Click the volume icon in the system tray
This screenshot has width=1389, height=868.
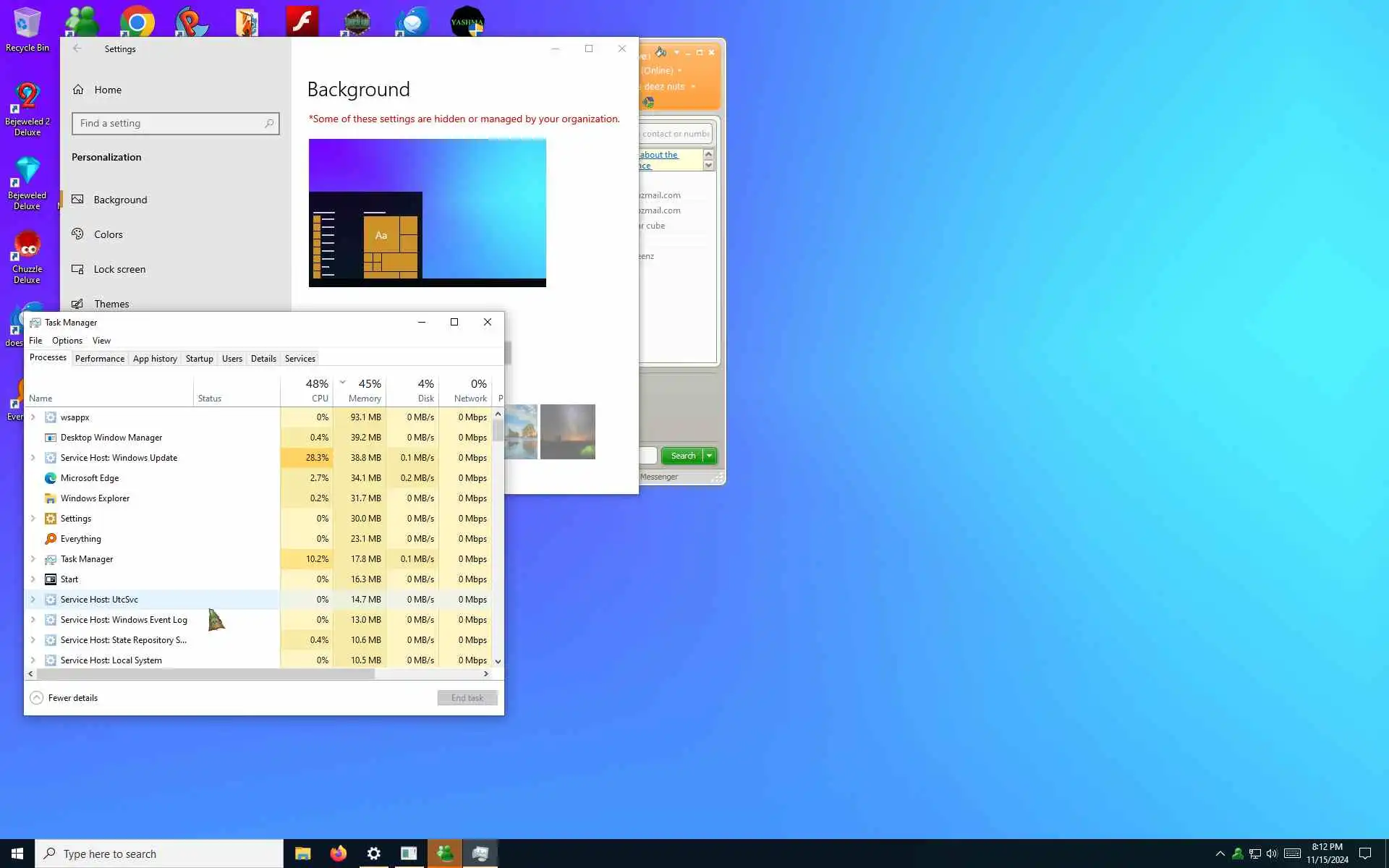click(1272, 854)
